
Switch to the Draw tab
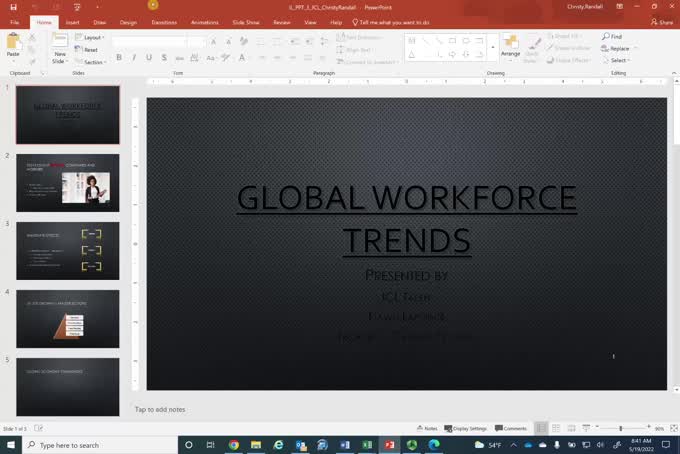coord(99,22)
